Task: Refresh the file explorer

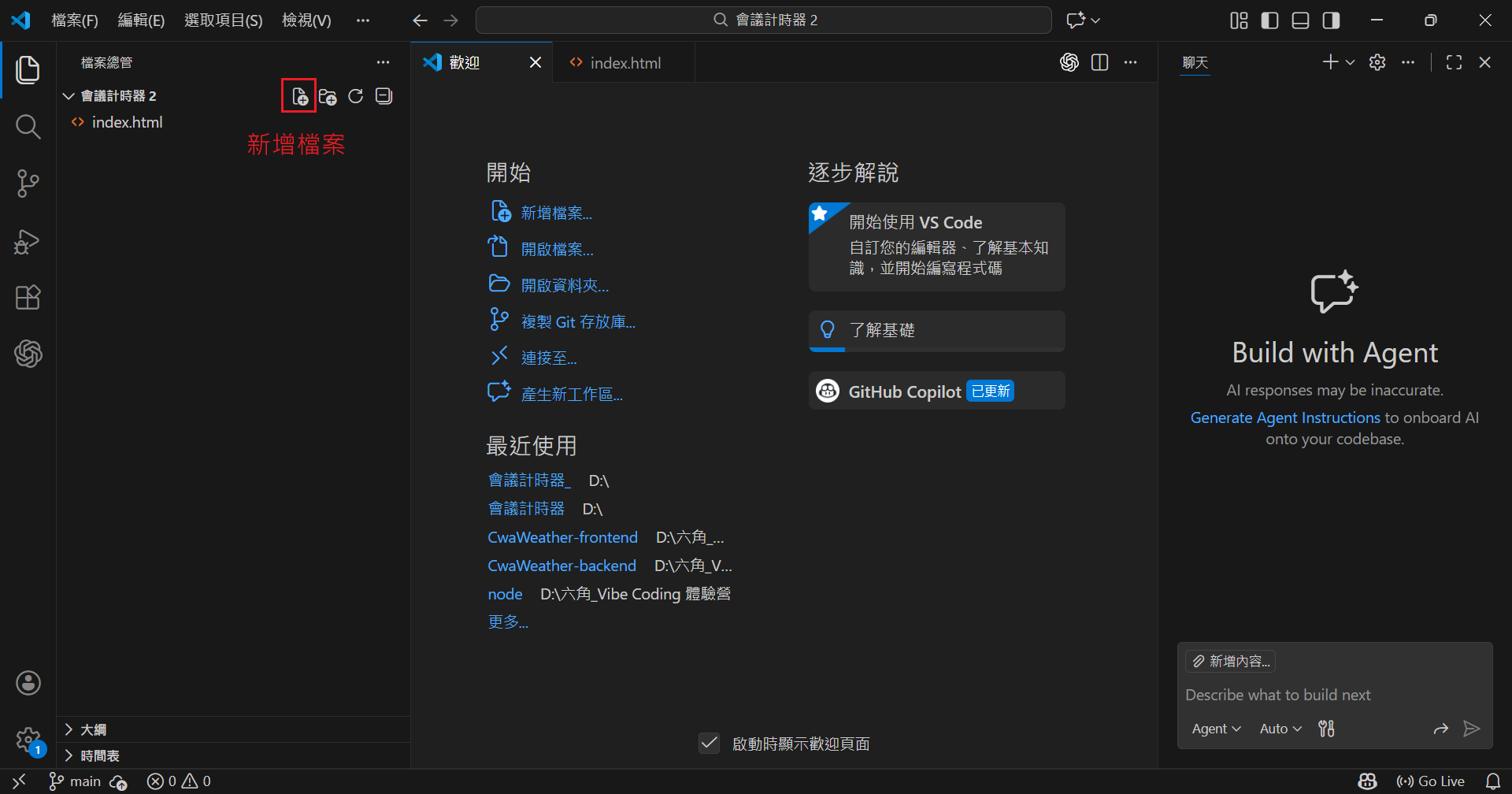Action: pos(356,96)
